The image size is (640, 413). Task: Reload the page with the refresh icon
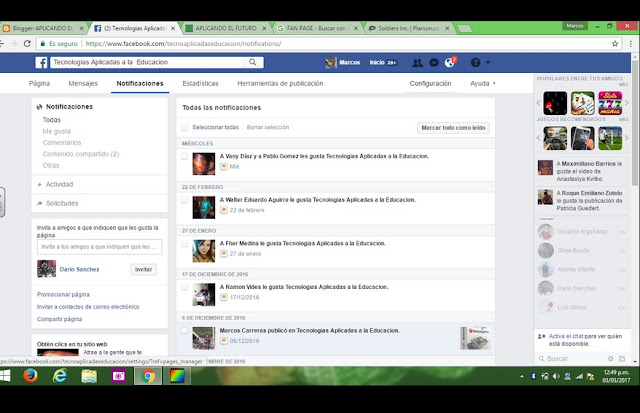click(x=27, y=43)
